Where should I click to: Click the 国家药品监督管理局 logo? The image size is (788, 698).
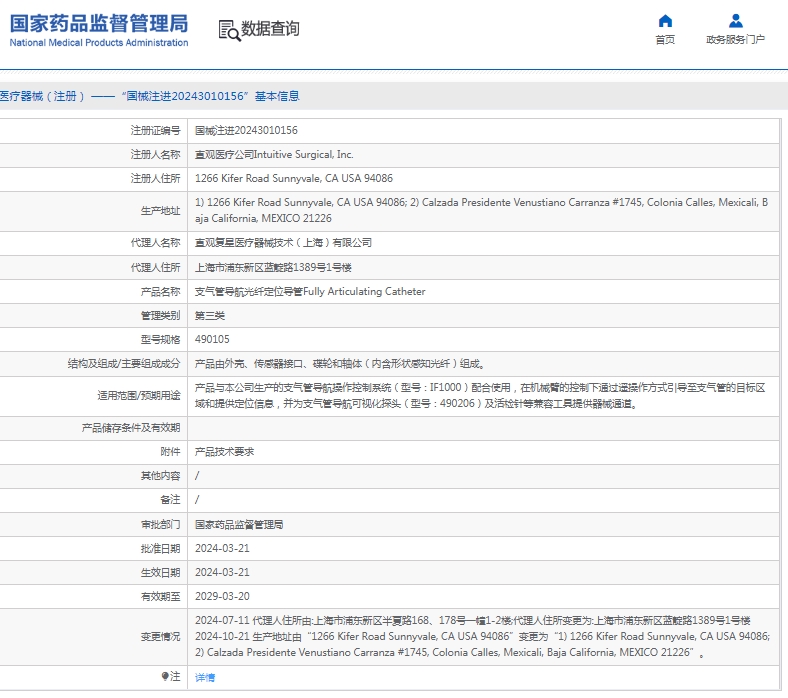(x=99, y=31)
